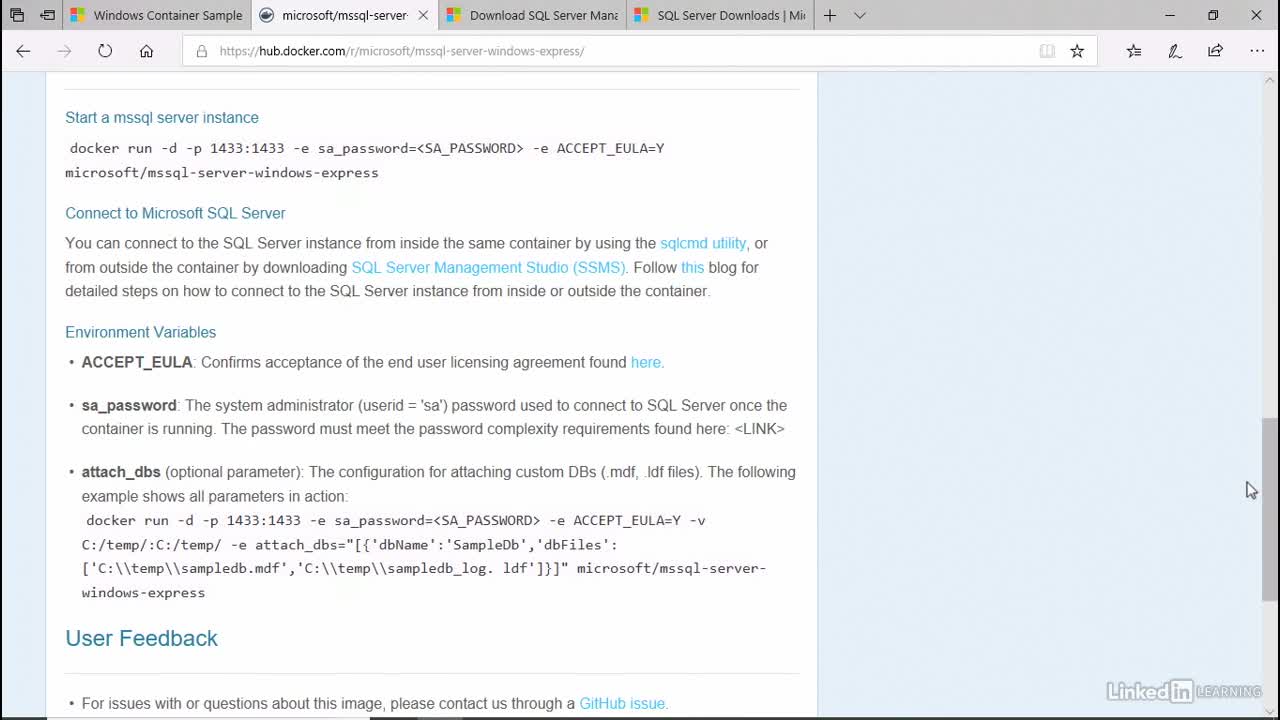This screenshot has height=720, width=1280.
Task: Click the '<LINK>' placeholder text
Action: coord(760,429)
